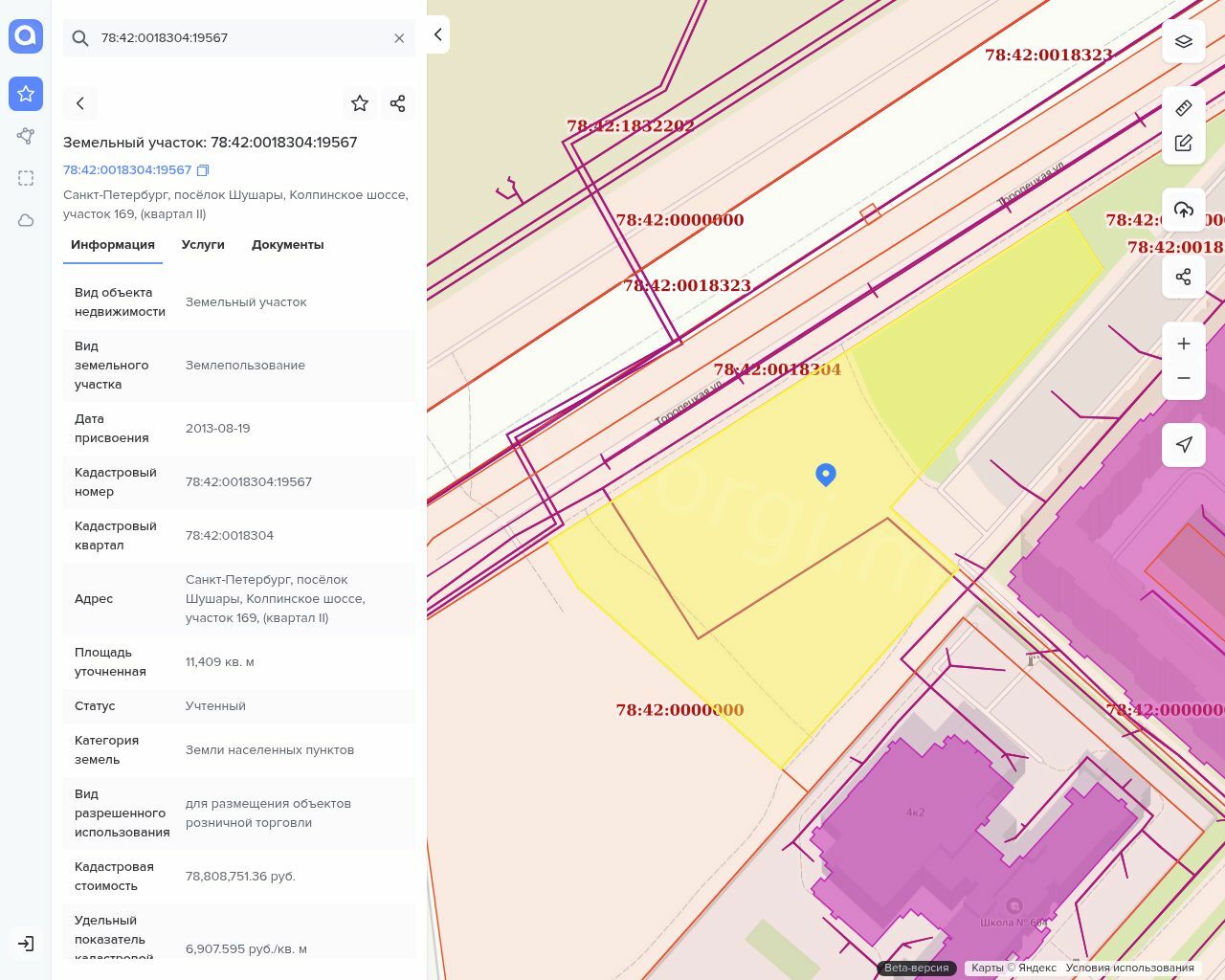Viewport: 1225px width, 980px height.
Task: Clear the search field
Action: coord(399,38)
